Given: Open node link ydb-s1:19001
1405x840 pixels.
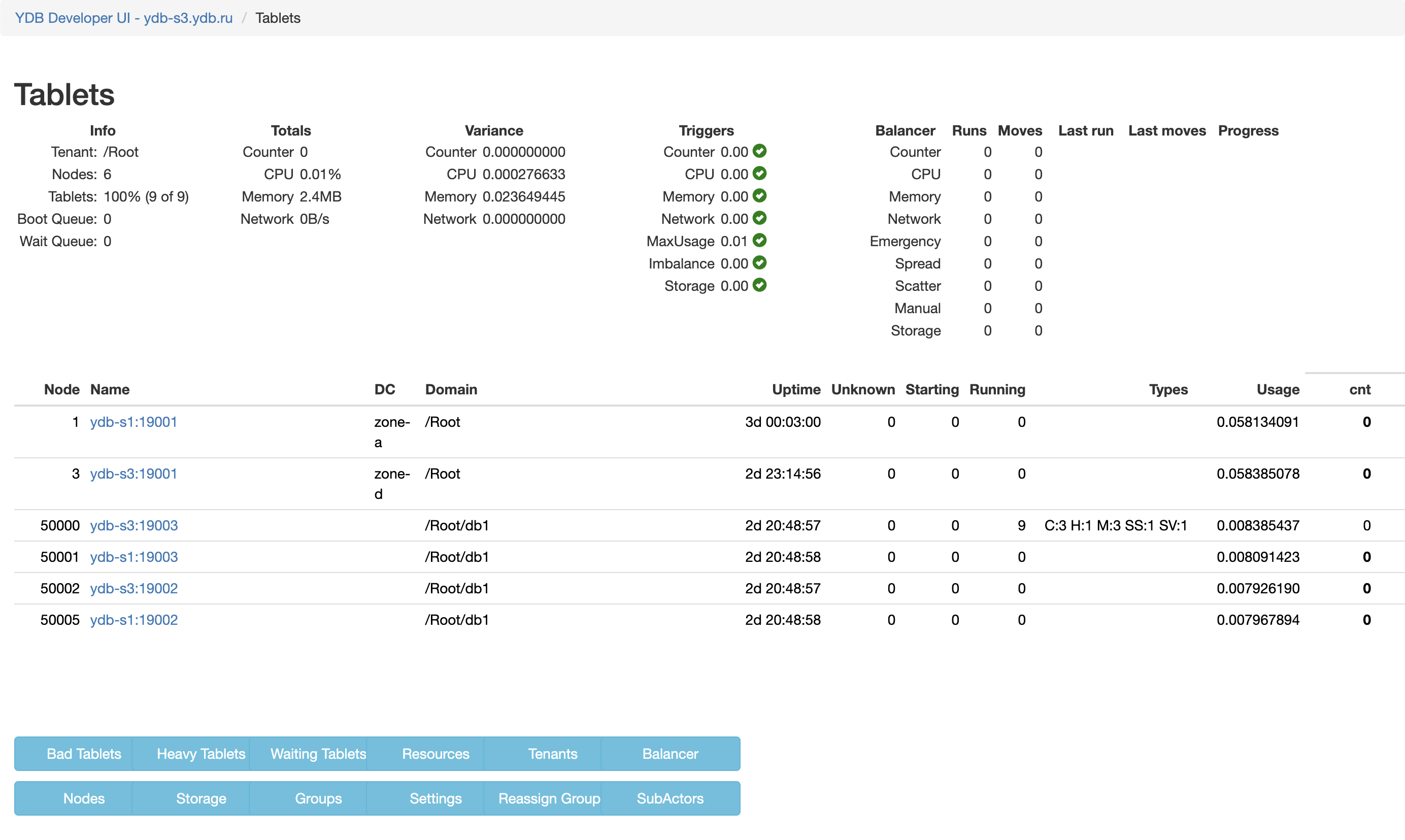Looking at the screenshot, I should pyautogui.click(x=133, y=422).
